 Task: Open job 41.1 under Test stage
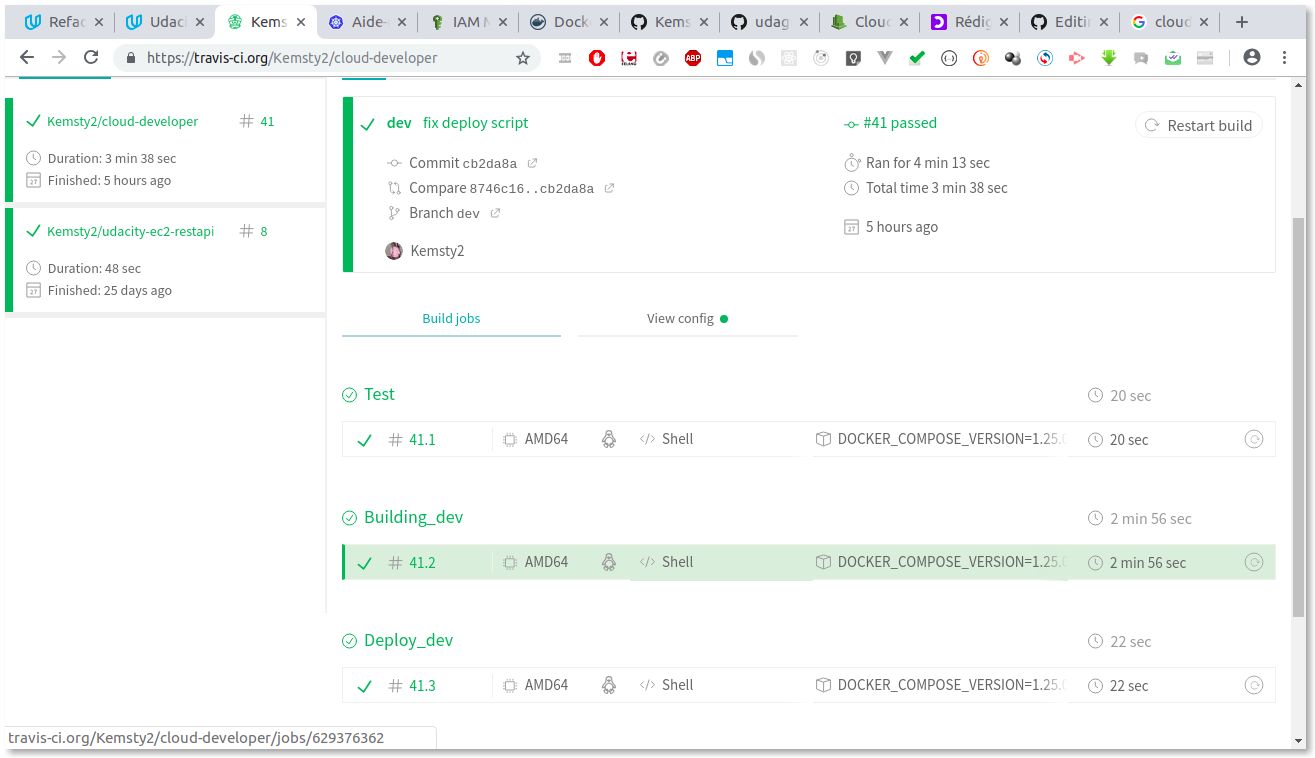click(x=808, y=439)
